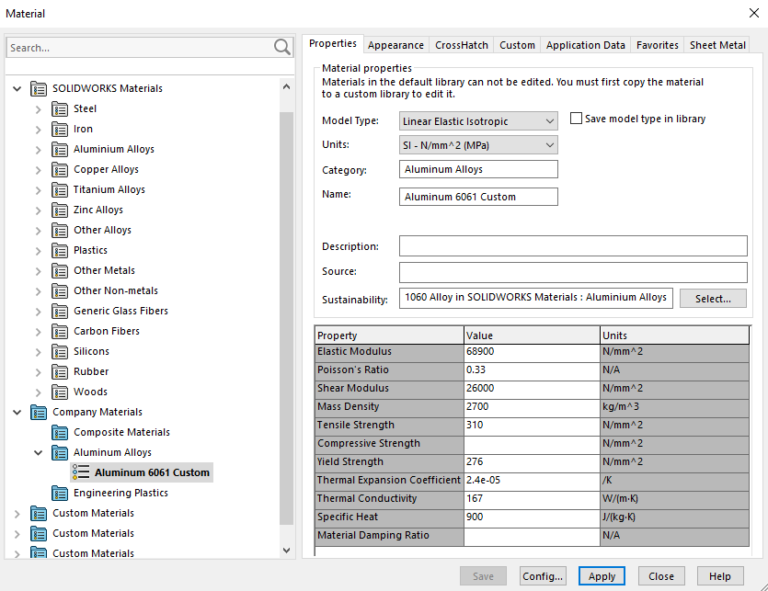
Task: Click the Engineering Plastics folder icon
Action: coord(60,493)
